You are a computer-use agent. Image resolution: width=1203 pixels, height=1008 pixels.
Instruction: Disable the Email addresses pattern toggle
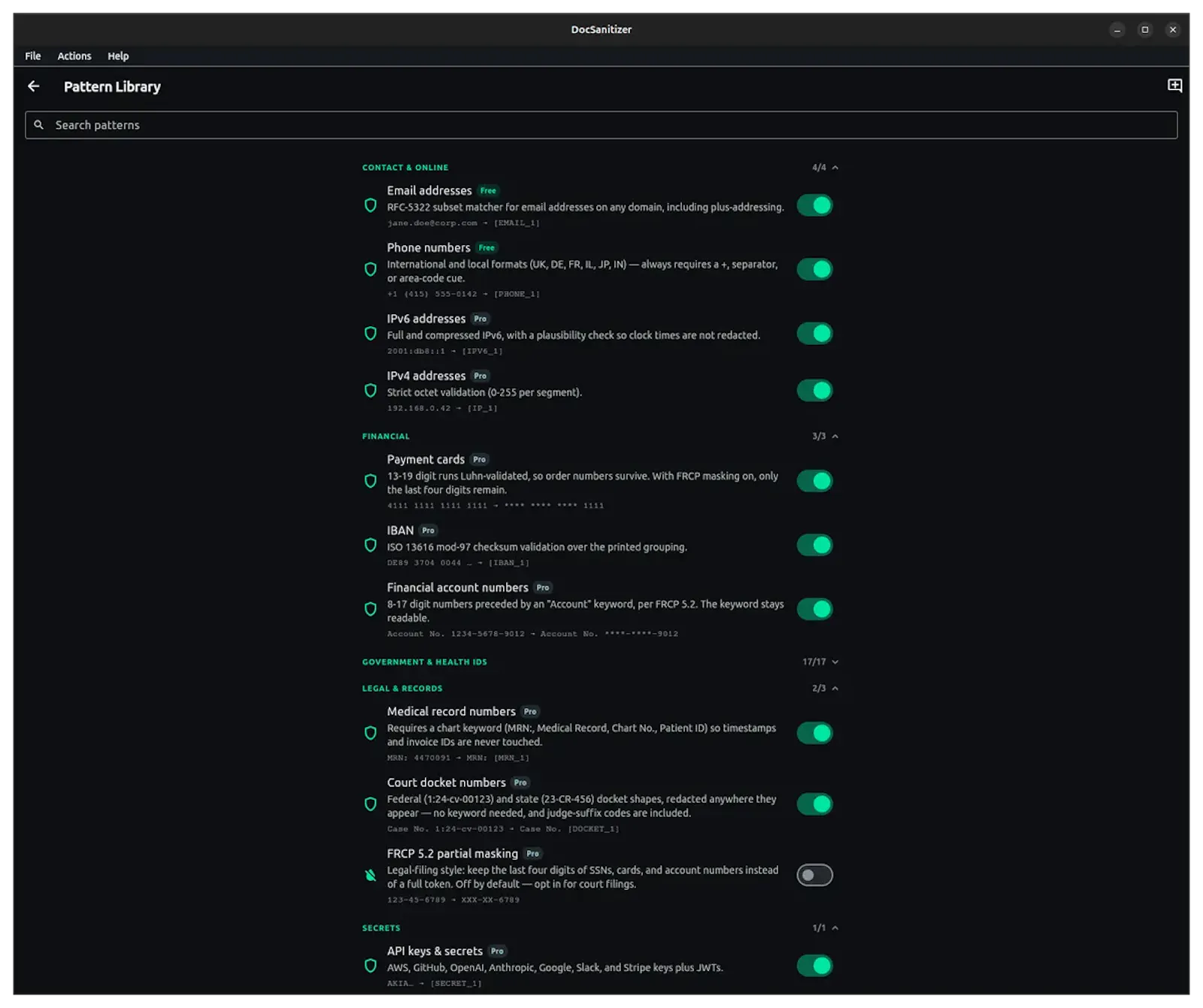click(x=815, y=205)
